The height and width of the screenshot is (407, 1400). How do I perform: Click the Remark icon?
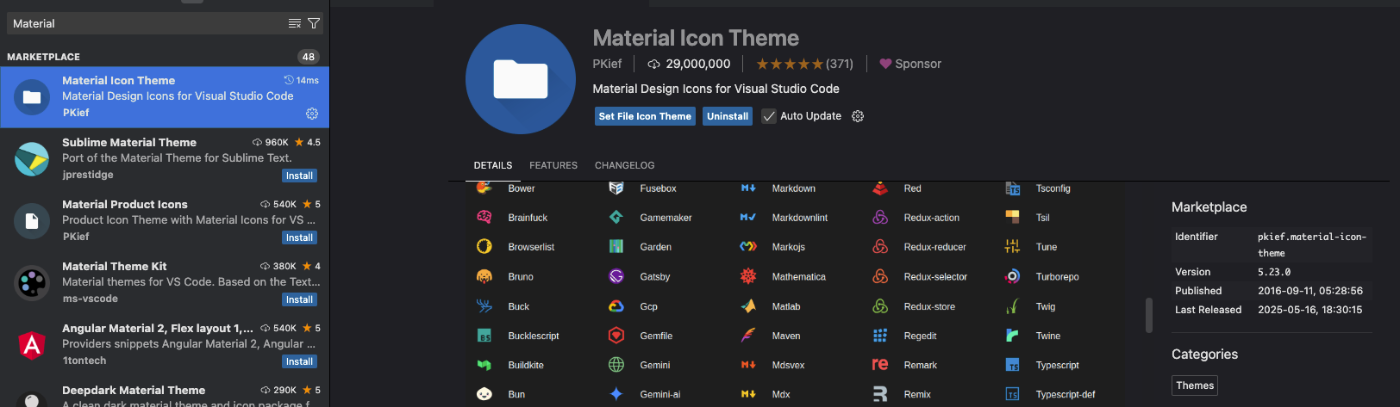pyautogui.click(x=880, y=365)
